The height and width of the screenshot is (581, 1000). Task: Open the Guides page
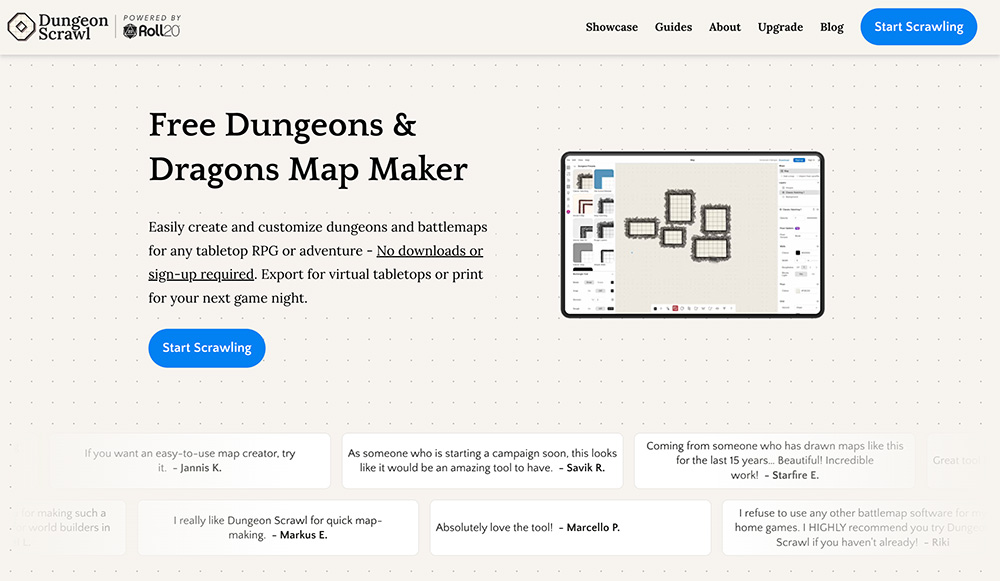673,27
